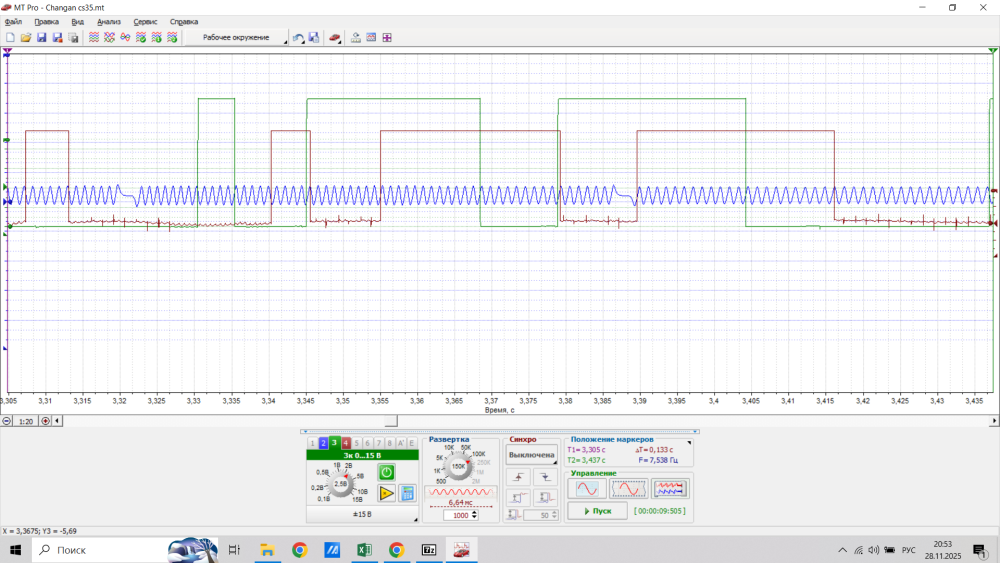This screenshot has width=1000, height=563.
Task: Click the blue Save floppy disk icon
Action: (42, 38)
